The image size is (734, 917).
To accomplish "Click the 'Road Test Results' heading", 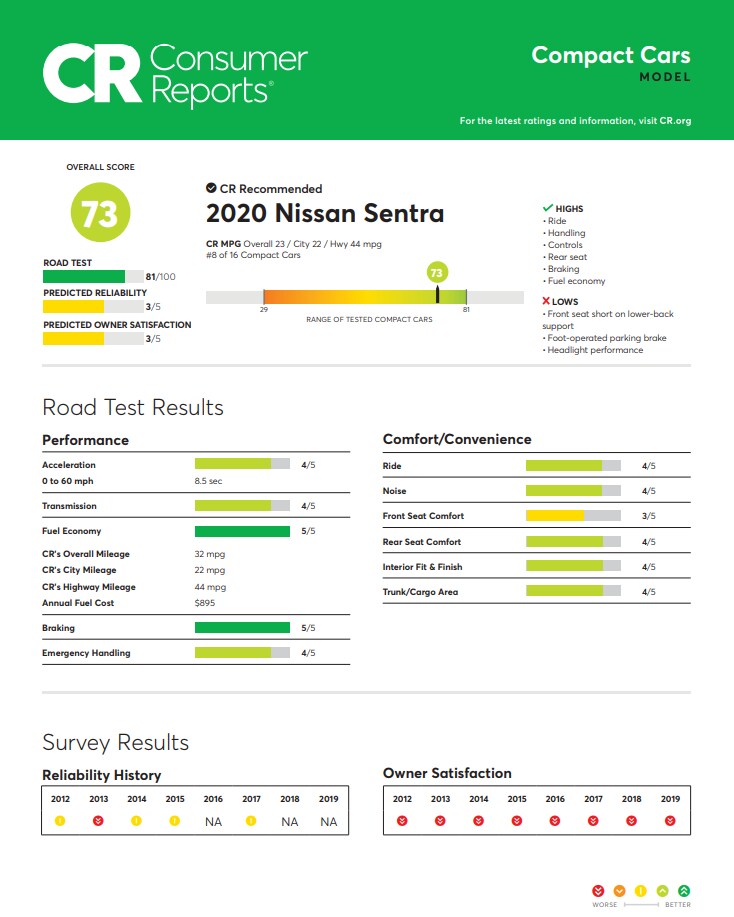I will coord(133,408).
